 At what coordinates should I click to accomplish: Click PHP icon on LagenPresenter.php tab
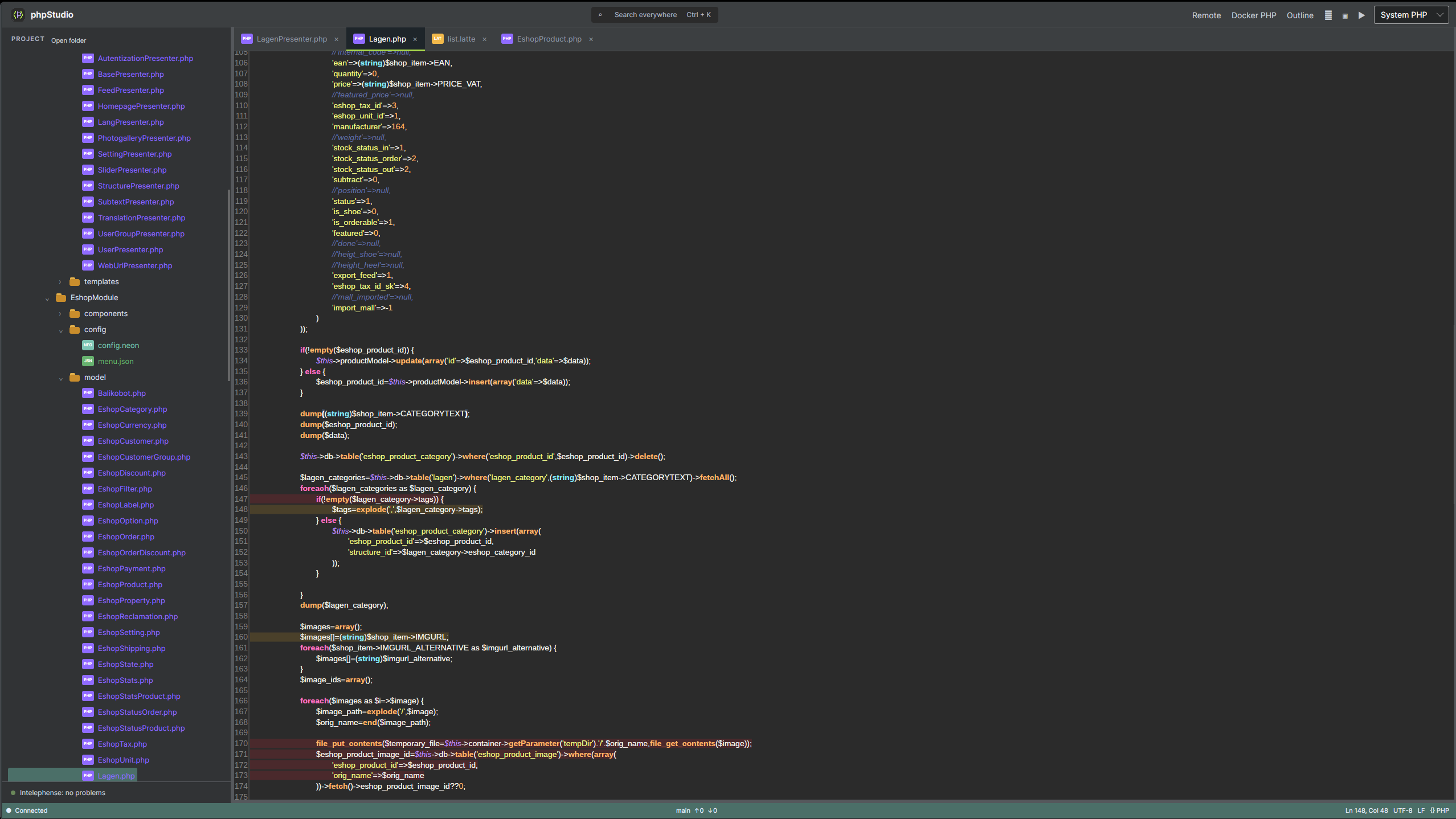coord(247,39)
